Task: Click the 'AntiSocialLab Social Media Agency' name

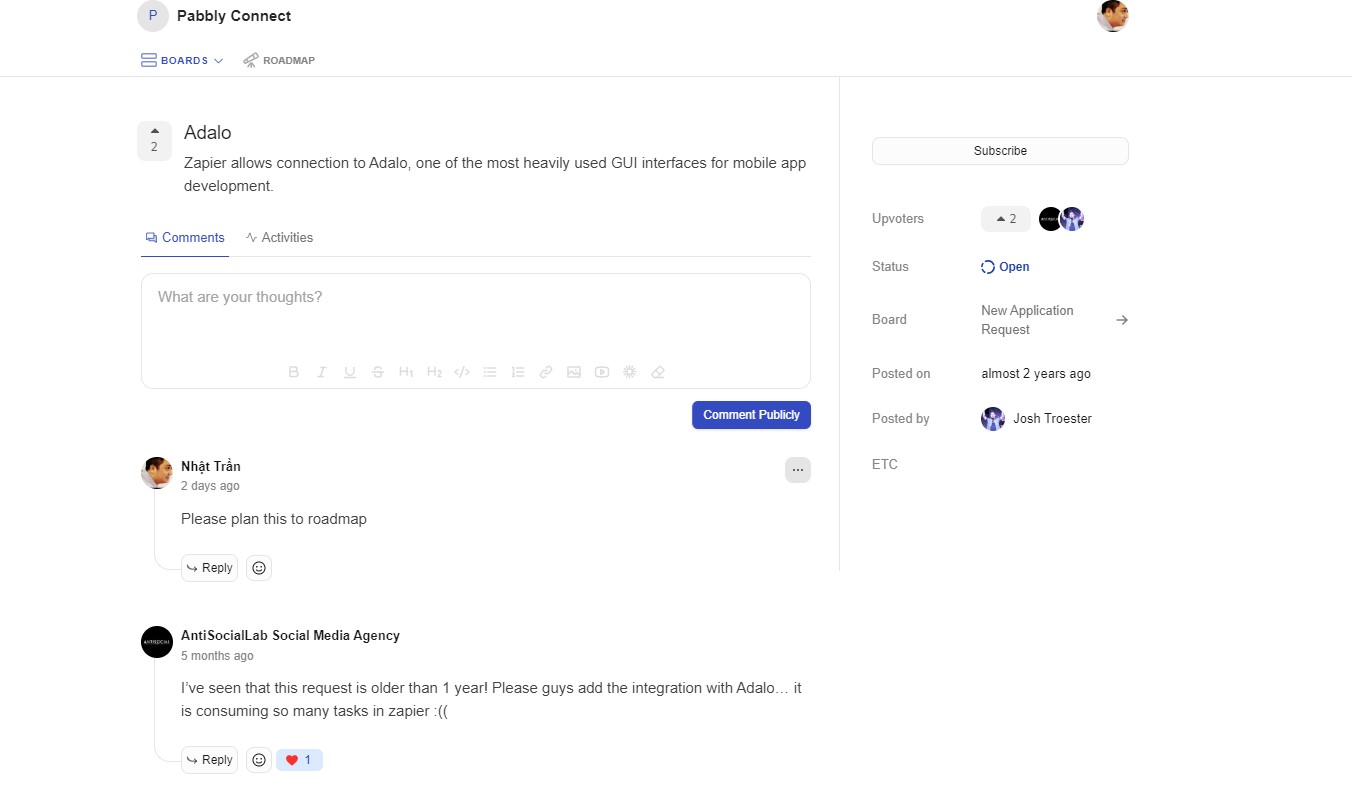Action: (x=290, y=636)
